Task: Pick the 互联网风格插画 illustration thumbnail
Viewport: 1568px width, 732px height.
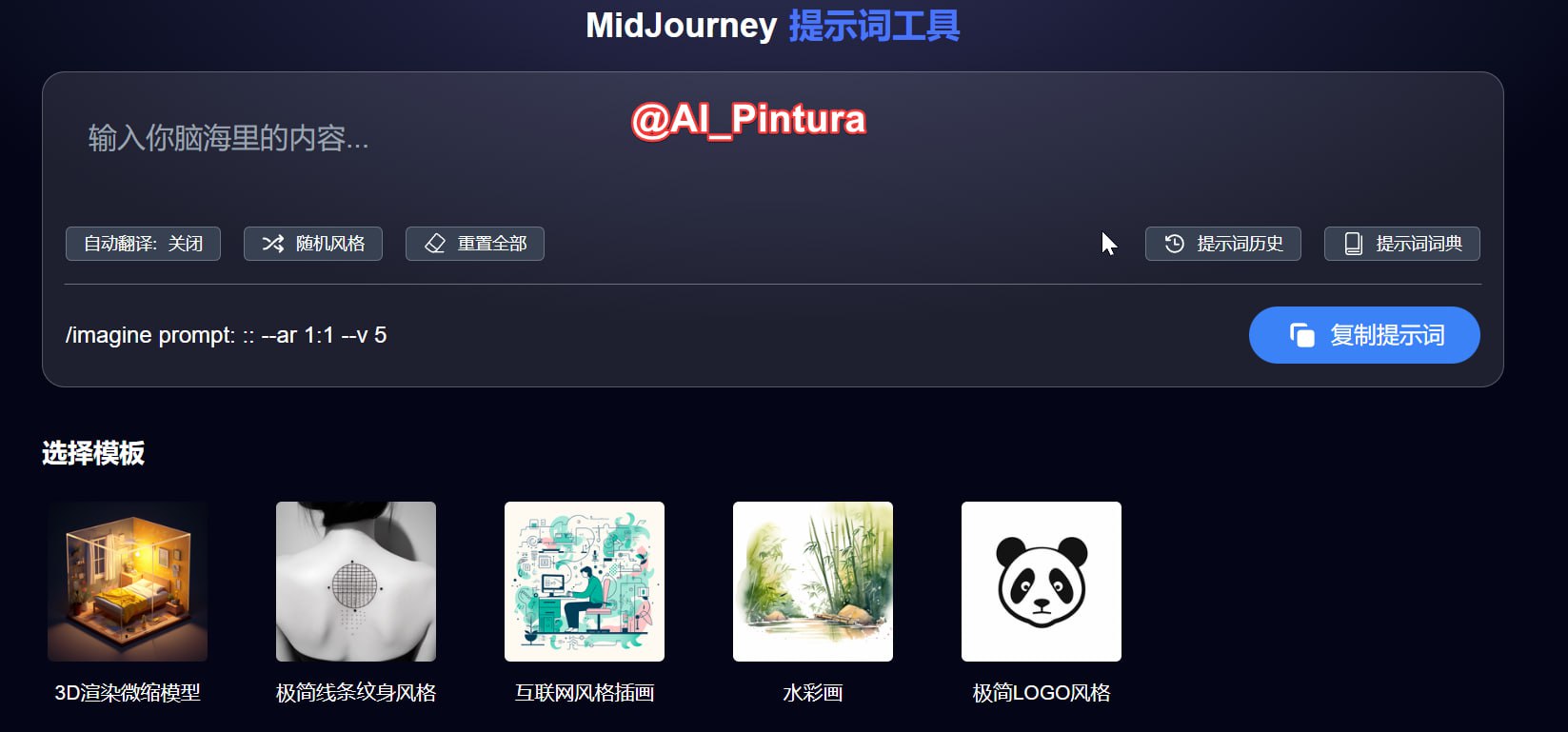Action: [585, 582]
